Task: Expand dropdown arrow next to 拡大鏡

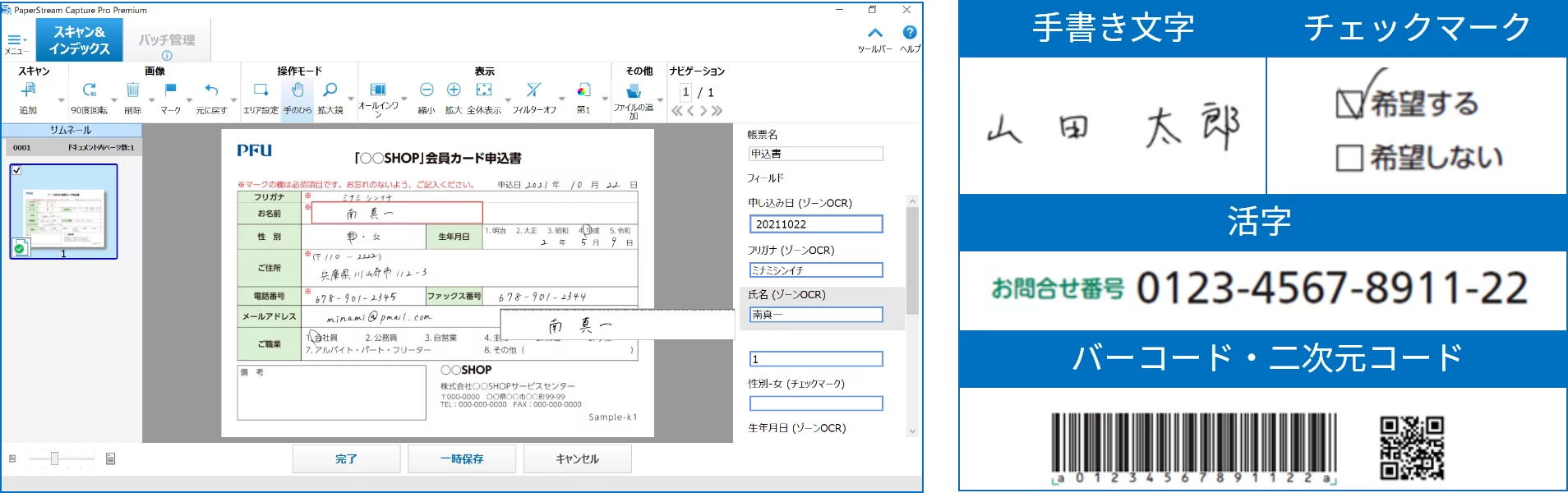Action: click(351, 100)
